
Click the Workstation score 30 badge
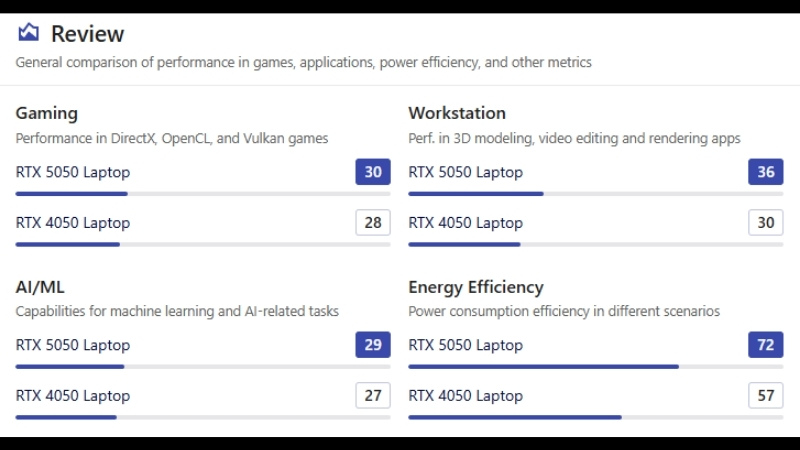(x=766, y=222)
